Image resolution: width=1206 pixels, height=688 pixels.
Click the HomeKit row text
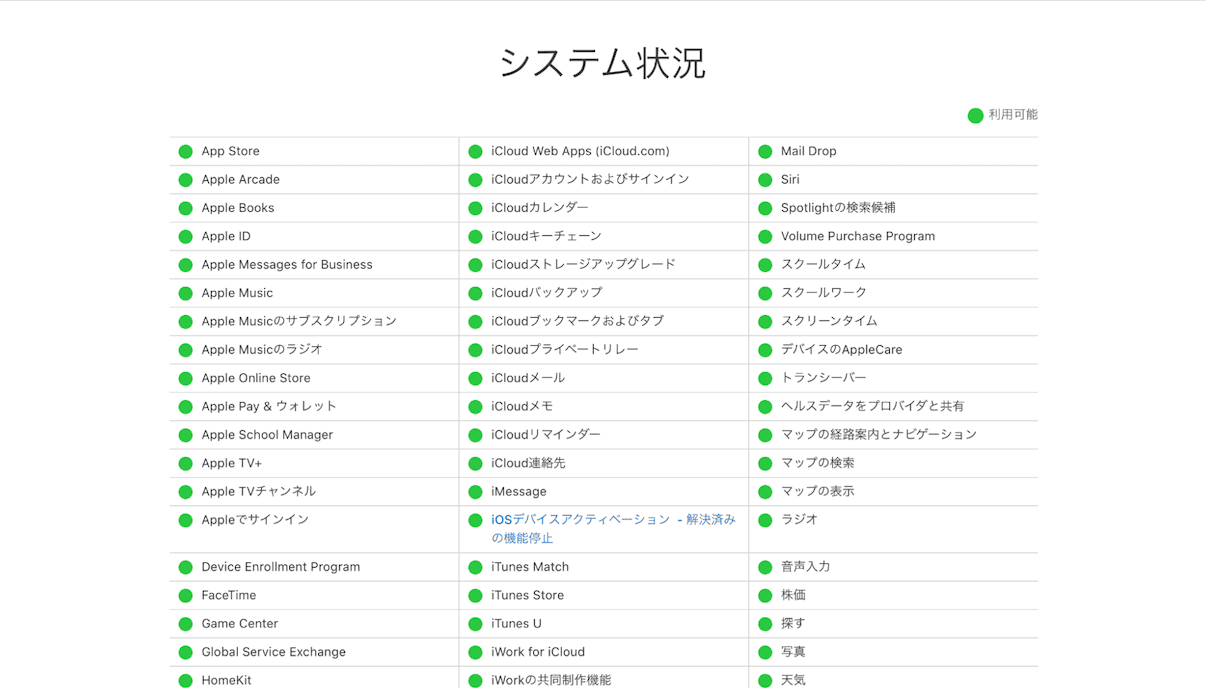point(227,680)
